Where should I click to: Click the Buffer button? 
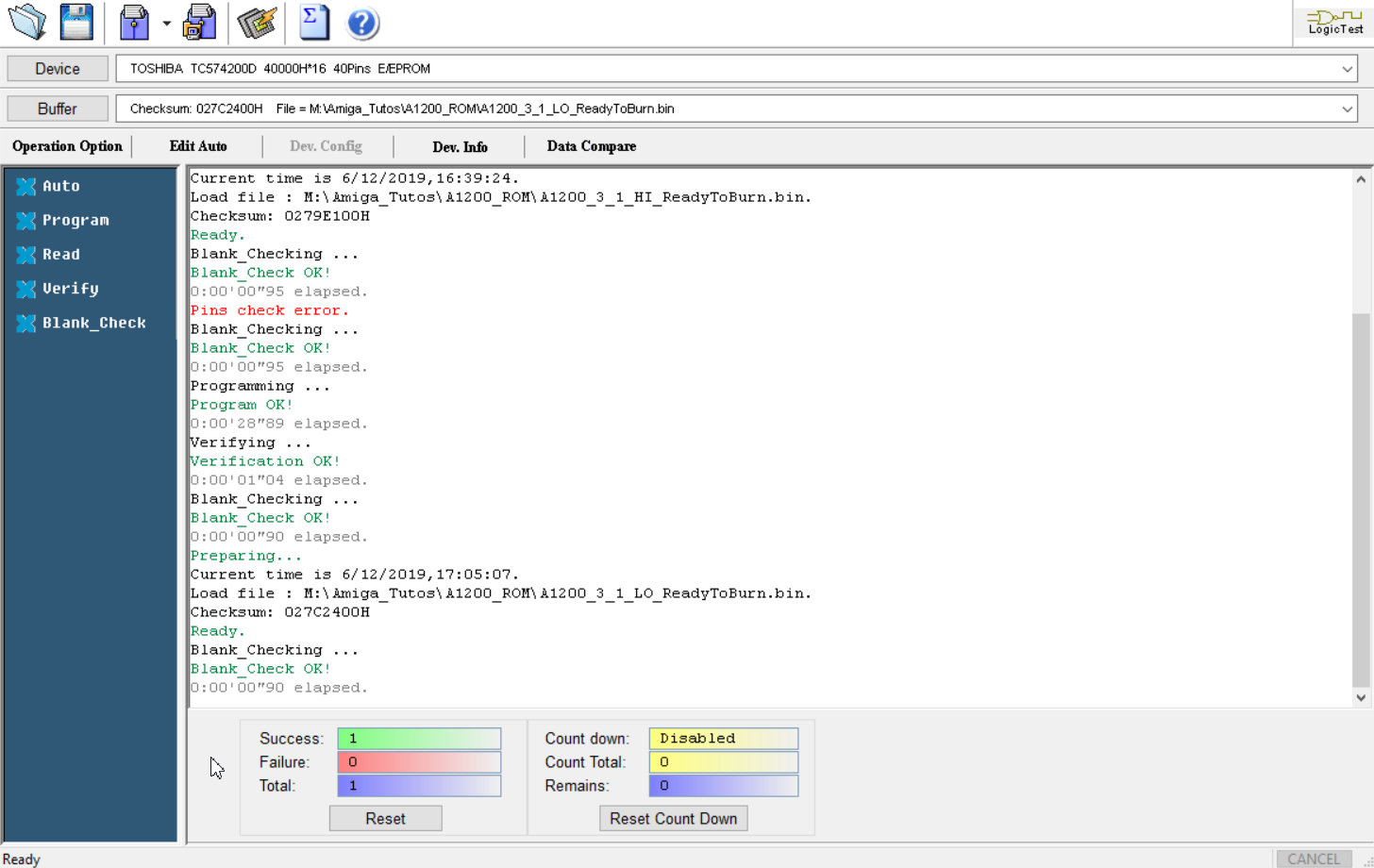tap(58, 108)
